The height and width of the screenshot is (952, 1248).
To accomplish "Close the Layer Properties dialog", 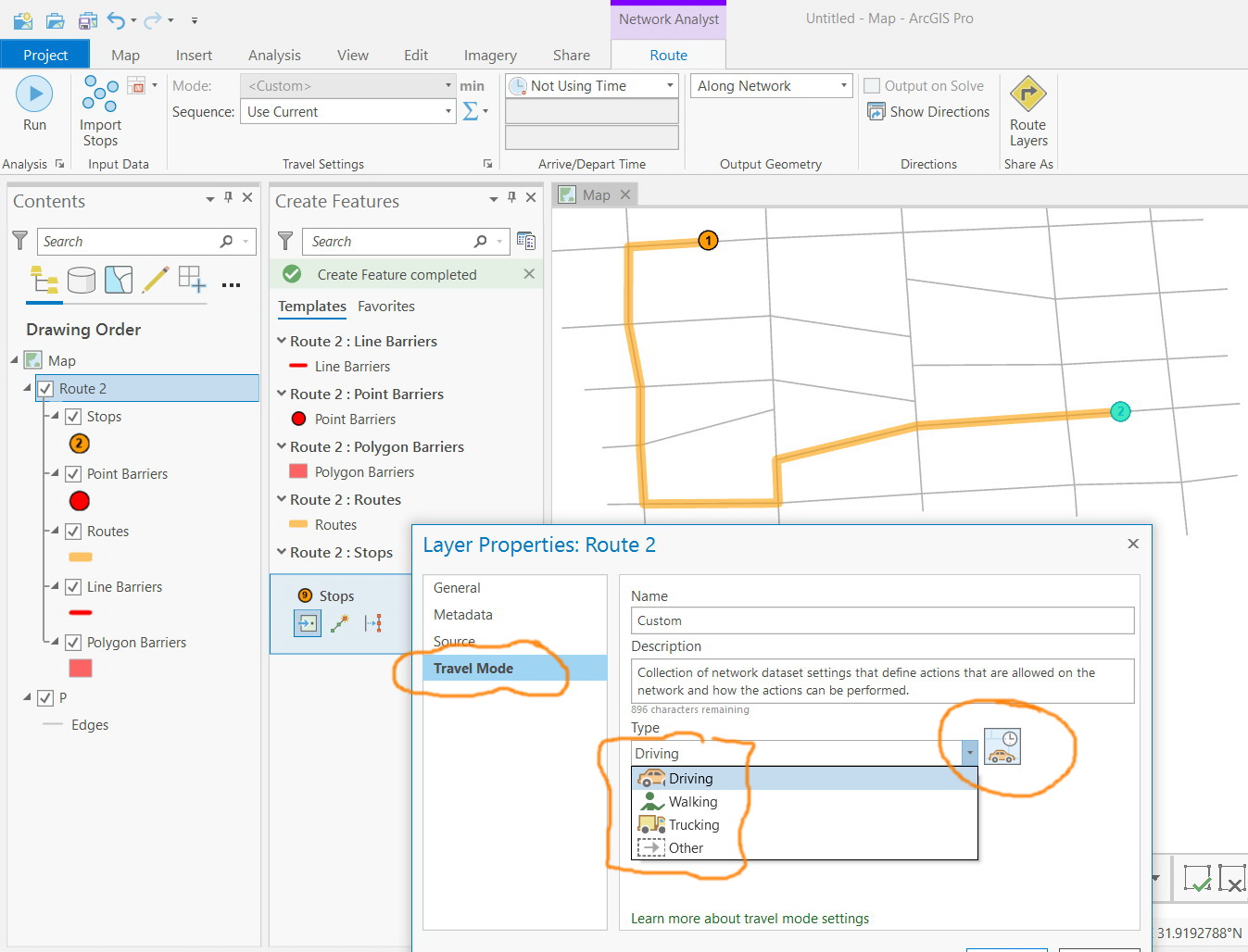I will pyautogui.click(x=1132, y=544).
